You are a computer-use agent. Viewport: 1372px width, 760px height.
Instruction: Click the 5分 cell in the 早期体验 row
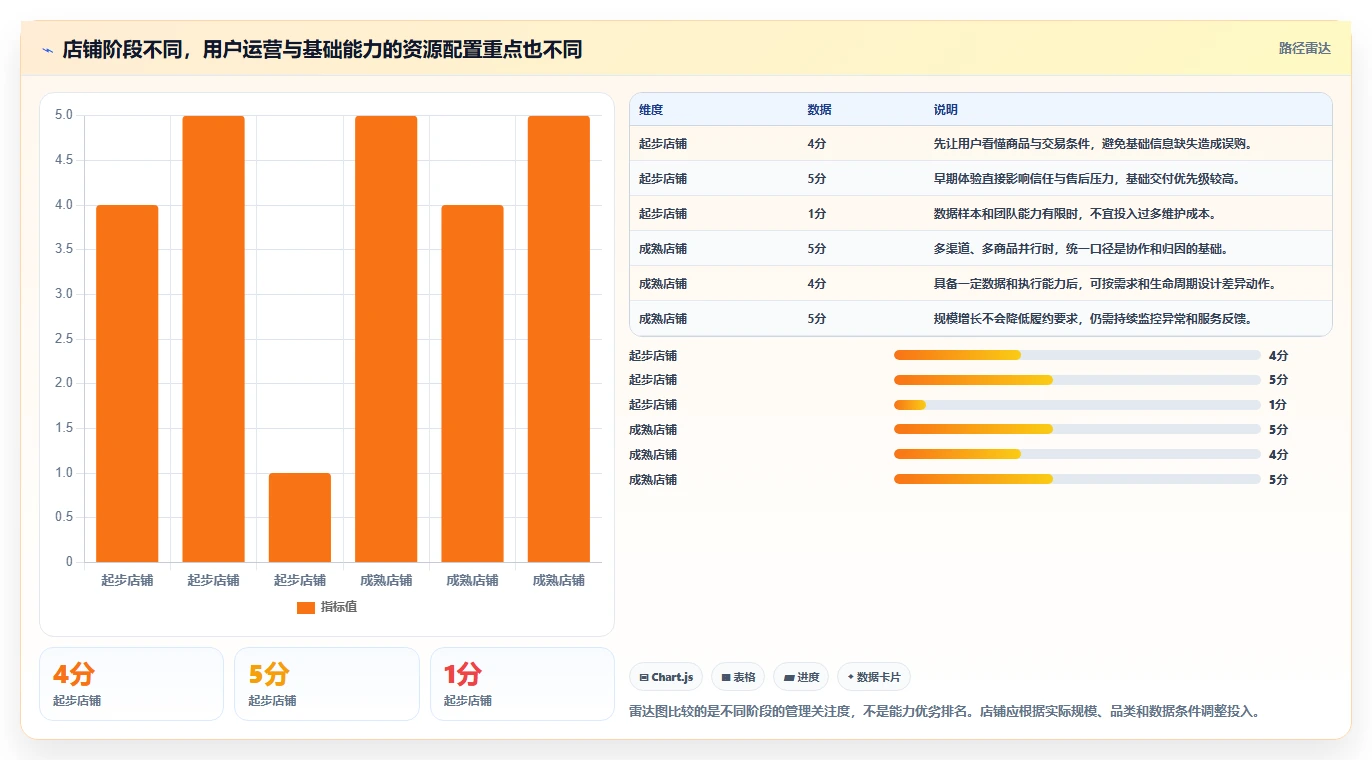[x=817, y=179]
